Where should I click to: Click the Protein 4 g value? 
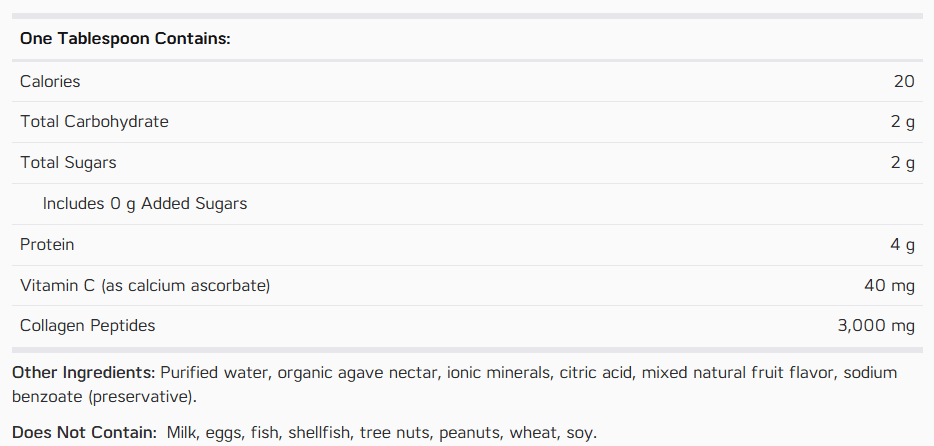(903, 245)
